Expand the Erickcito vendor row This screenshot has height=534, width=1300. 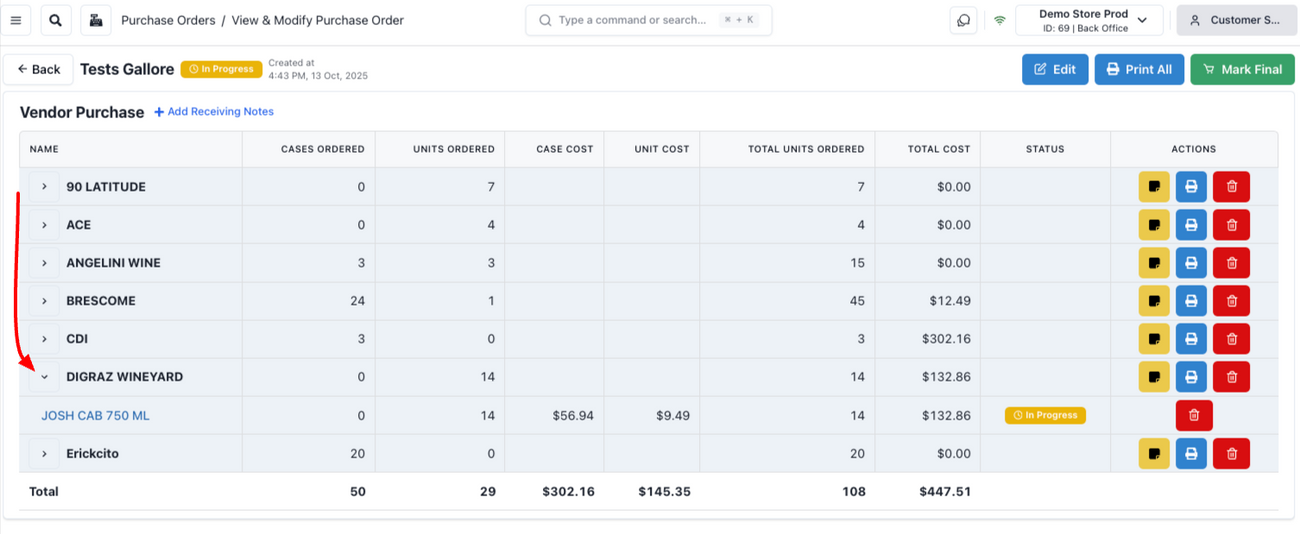click(44, 454)
